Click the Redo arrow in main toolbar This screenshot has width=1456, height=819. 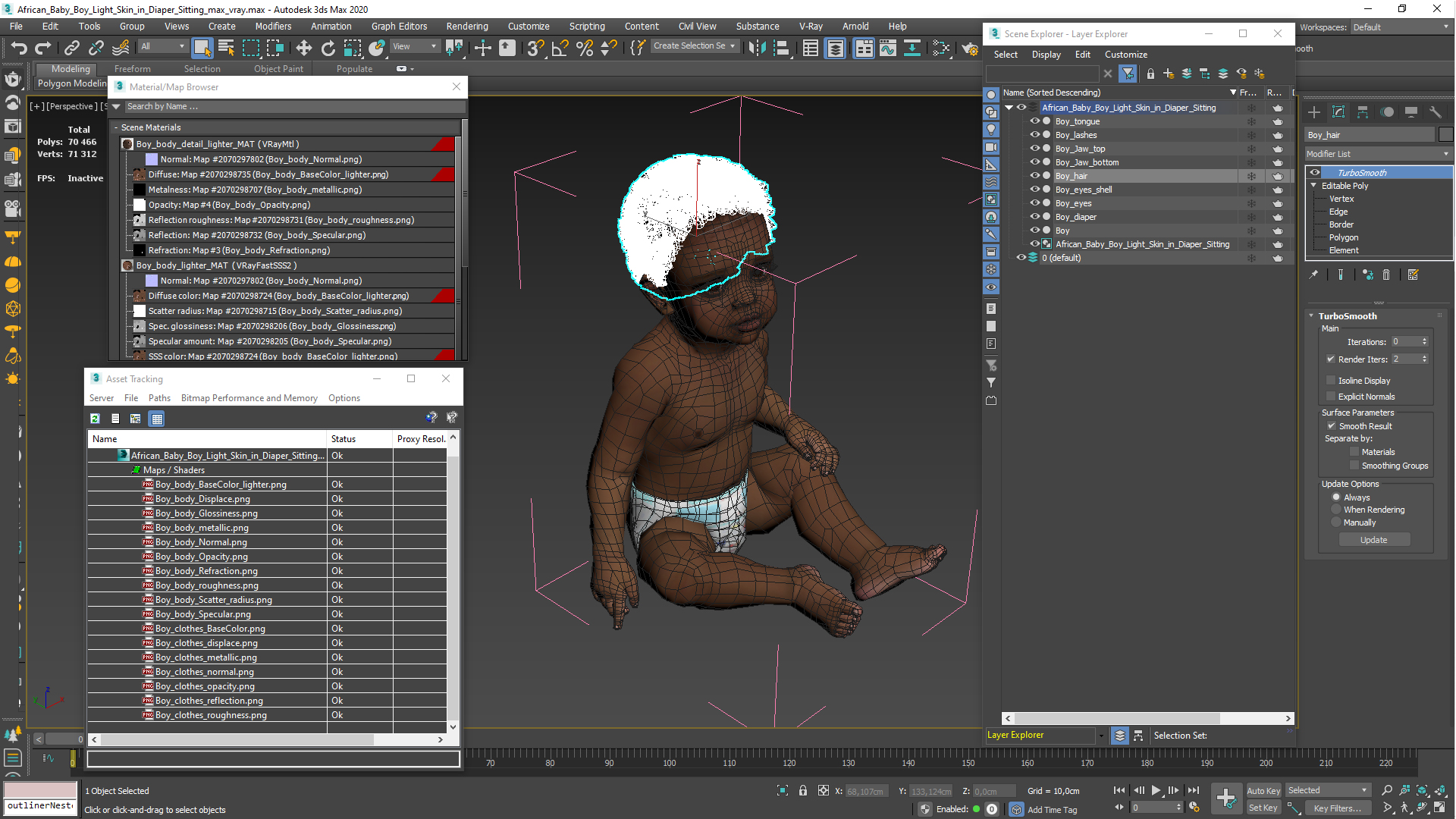tap(43, 48)
